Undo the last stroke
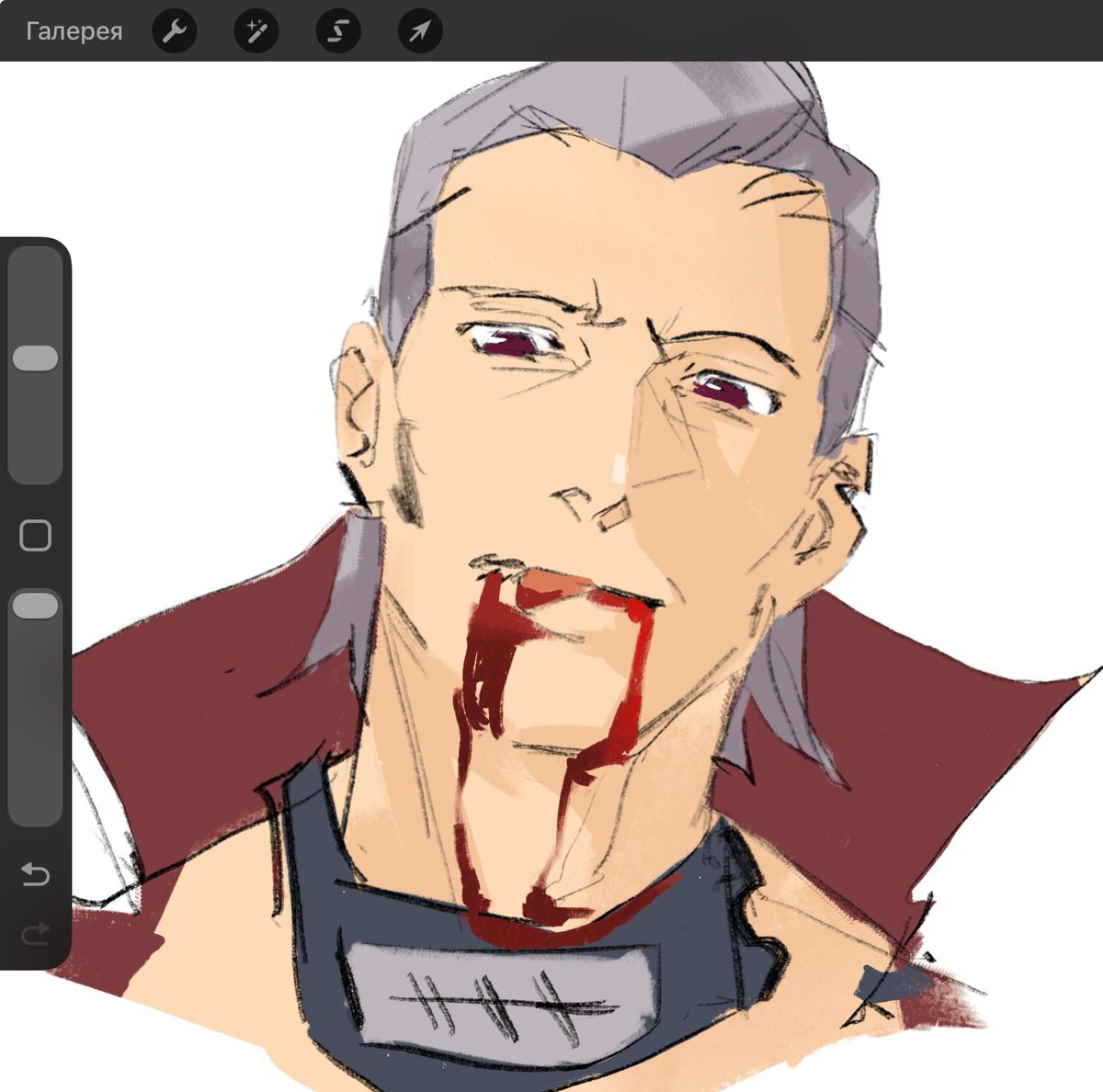 (x=35, y=873)
